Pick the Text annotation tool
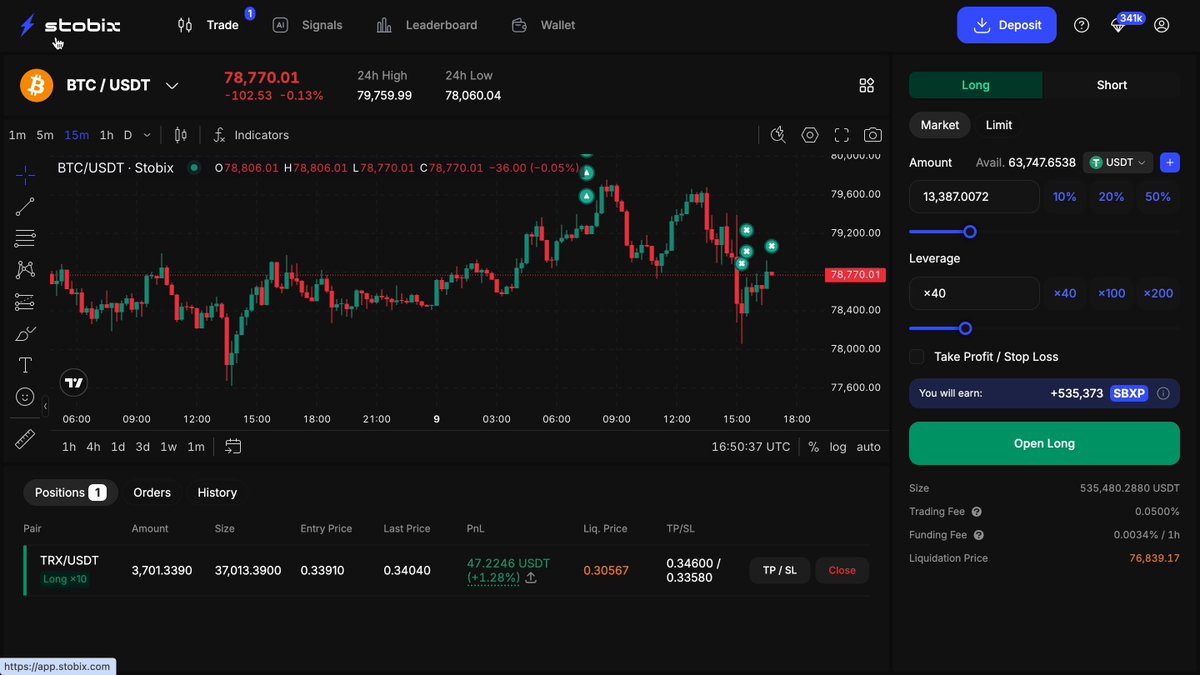Screen dimensions: 1200x675 coord(25,365)
